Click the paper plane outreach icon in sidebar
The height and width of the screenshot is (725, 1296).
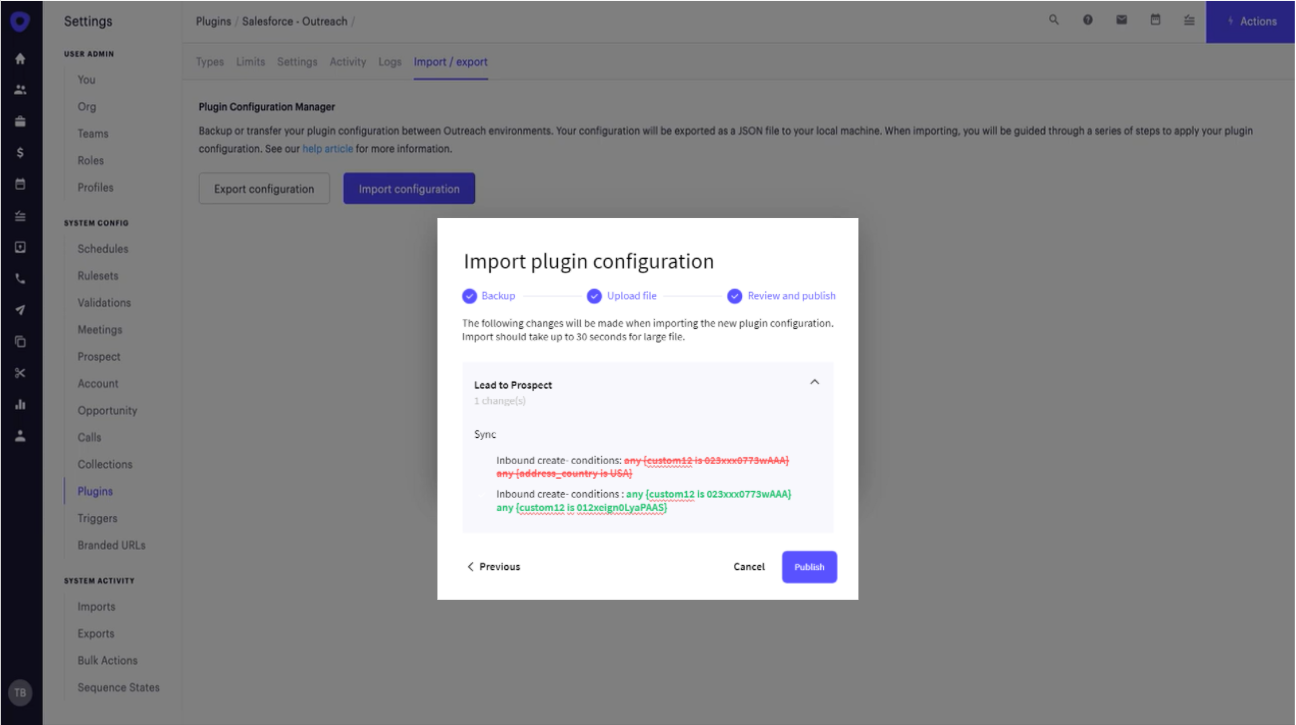tap(20, 309)
